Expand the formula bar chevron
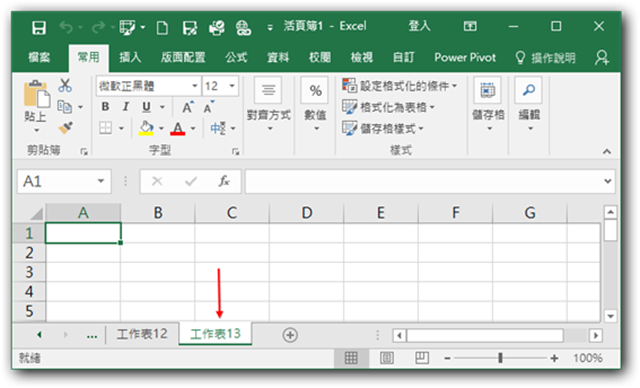640x388 pixels. click(x=608, y=181)
